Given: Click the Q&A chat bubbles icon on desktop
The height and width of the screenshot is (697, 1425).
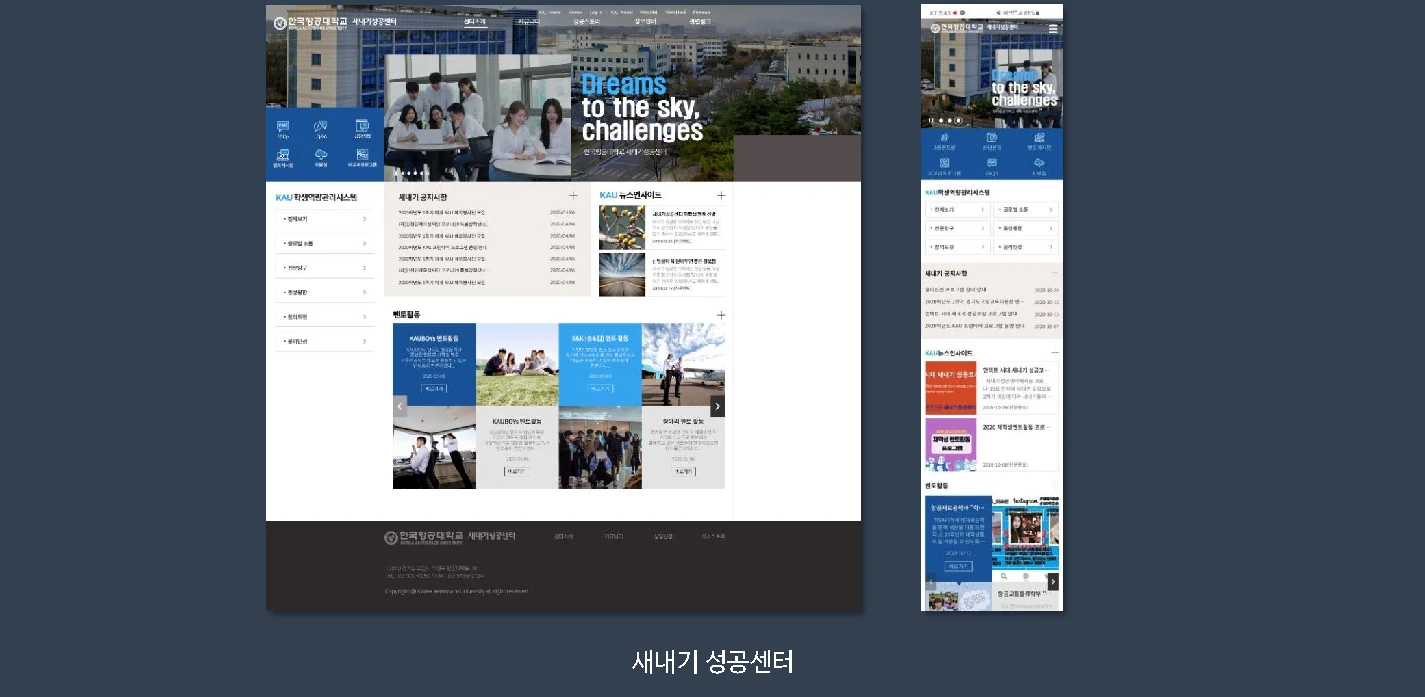Looking at the screenshot, I should click(321, 129).
